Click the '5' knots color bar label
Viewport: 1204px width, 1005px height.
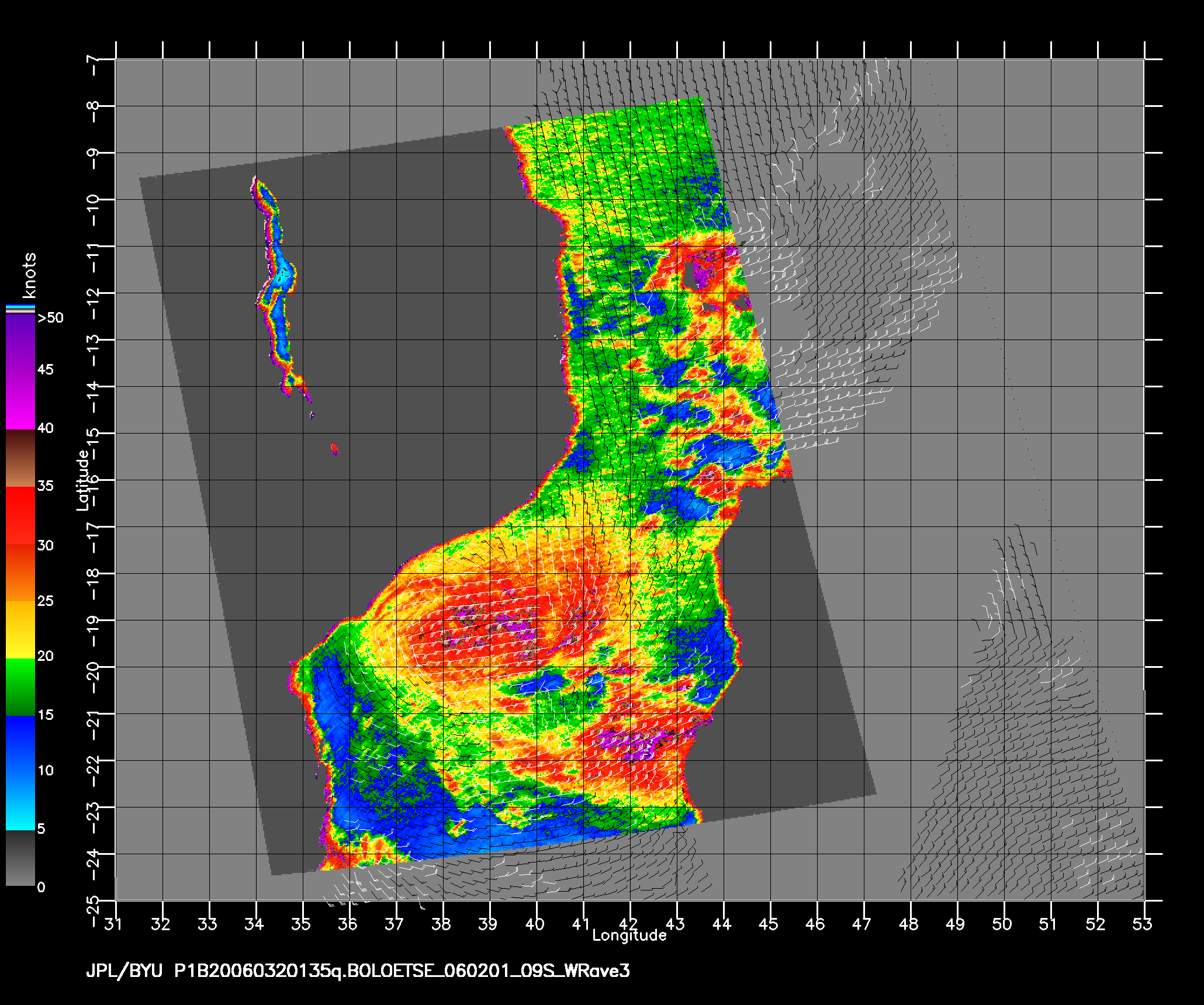click(x=41, y=829)
